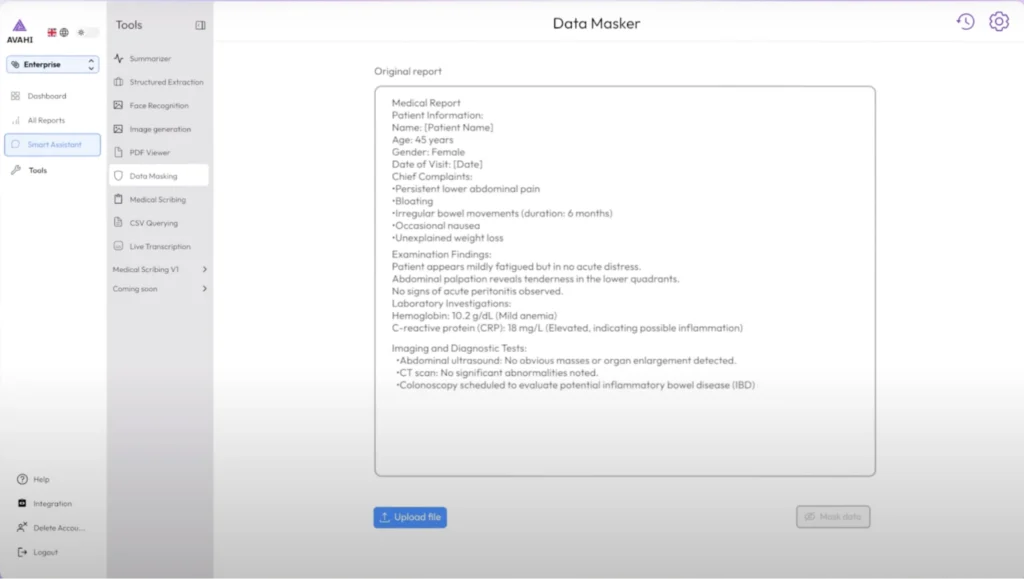1024x579 pixels.
Task: Launch the Live Transcription tool
Action: (x=159, y=247)
